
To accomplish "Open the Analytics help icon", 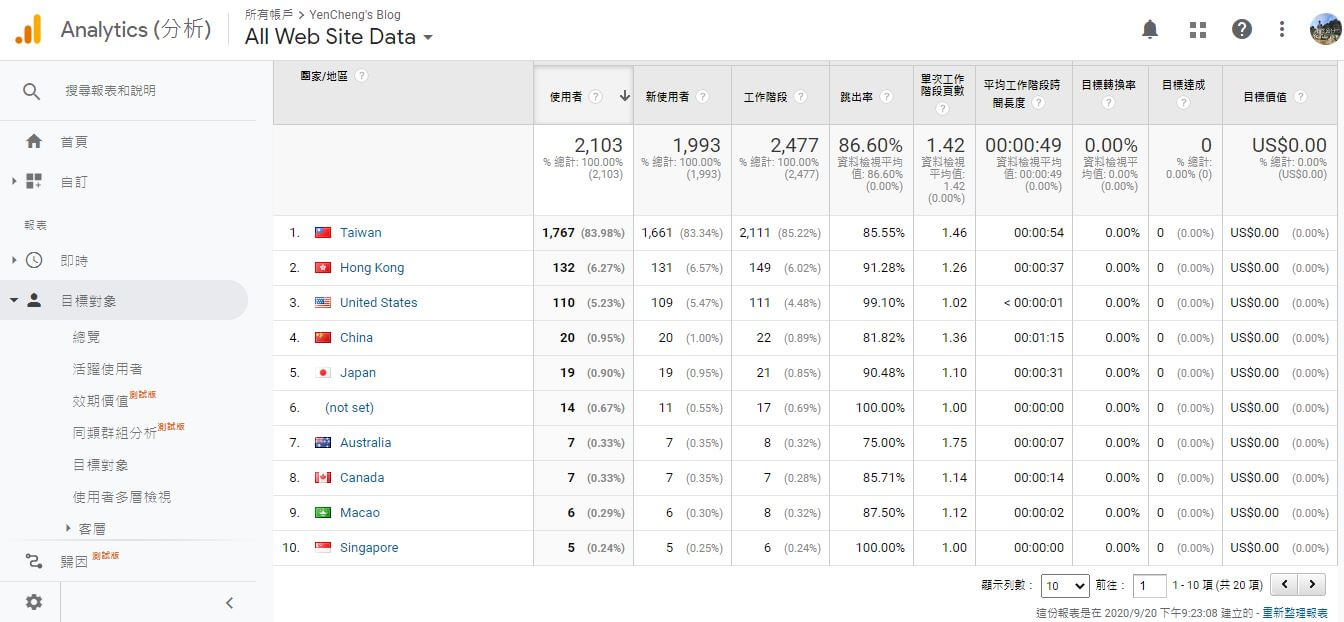I will click(x=1242, y=29).
